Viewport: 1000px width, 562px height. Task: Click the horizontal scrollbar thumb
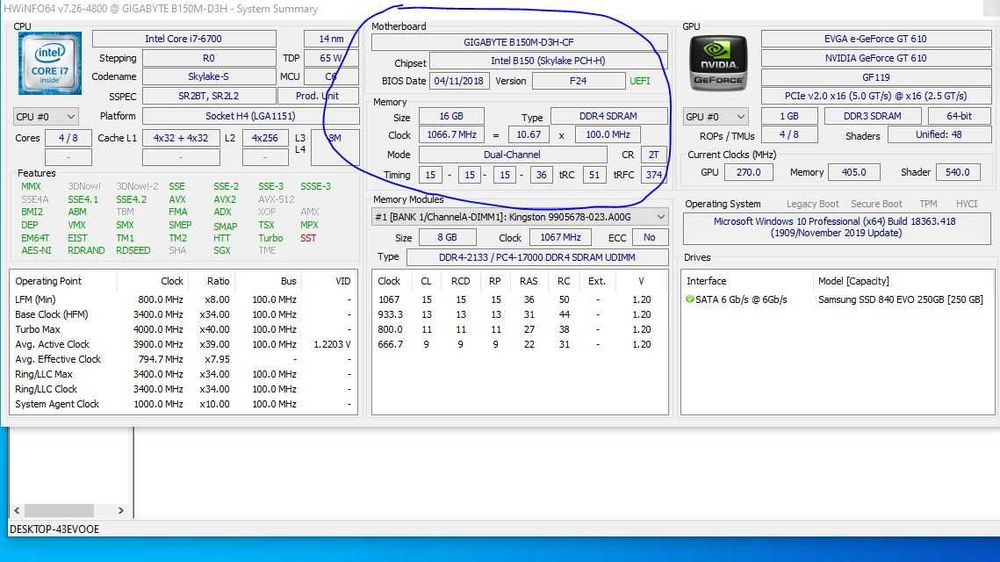click(59, 510)
